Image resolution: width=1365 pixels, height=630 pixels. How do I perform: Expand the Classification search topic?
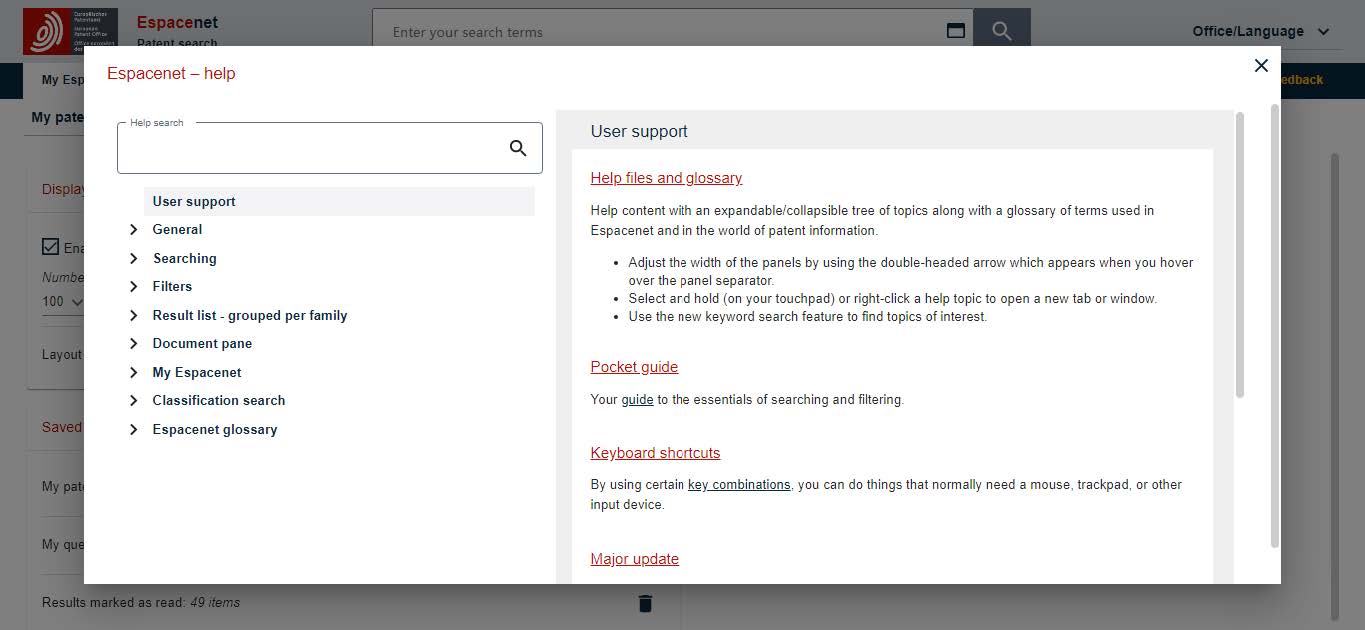tap(134, 400)
